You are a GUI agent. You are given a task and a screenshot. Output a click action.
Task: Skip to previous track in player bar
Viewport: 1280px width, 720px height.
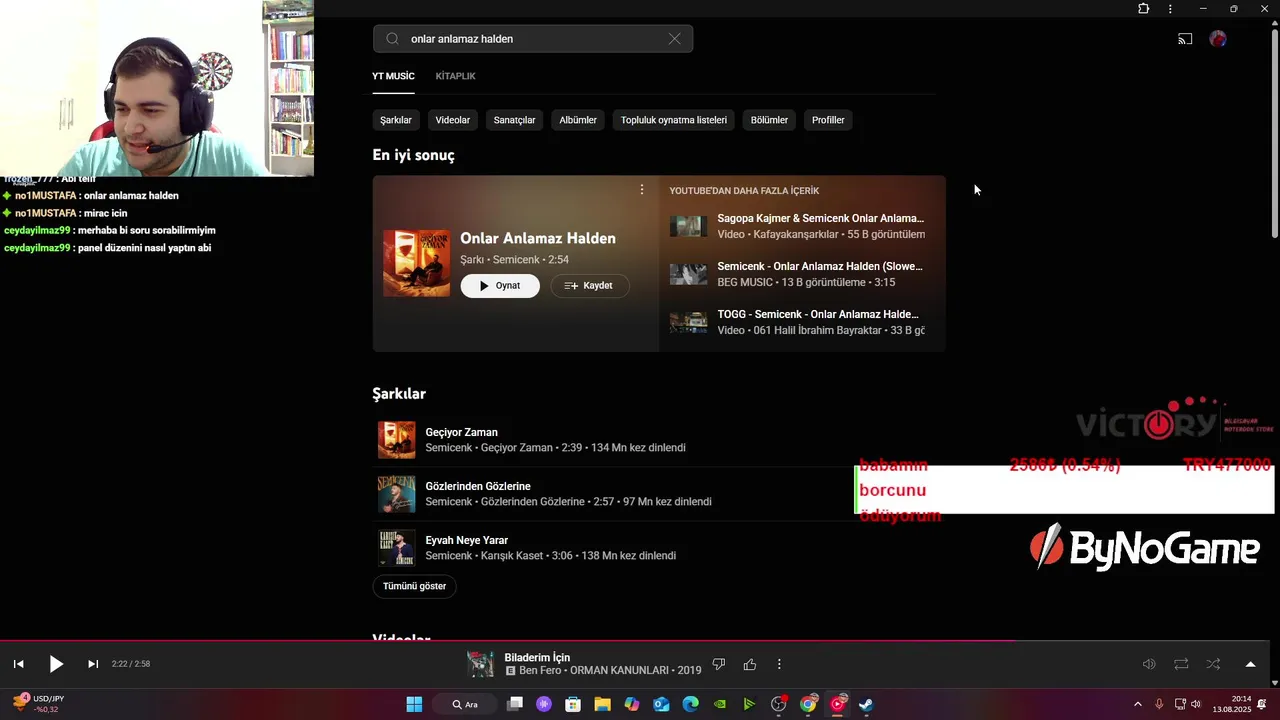pos(18,664)
